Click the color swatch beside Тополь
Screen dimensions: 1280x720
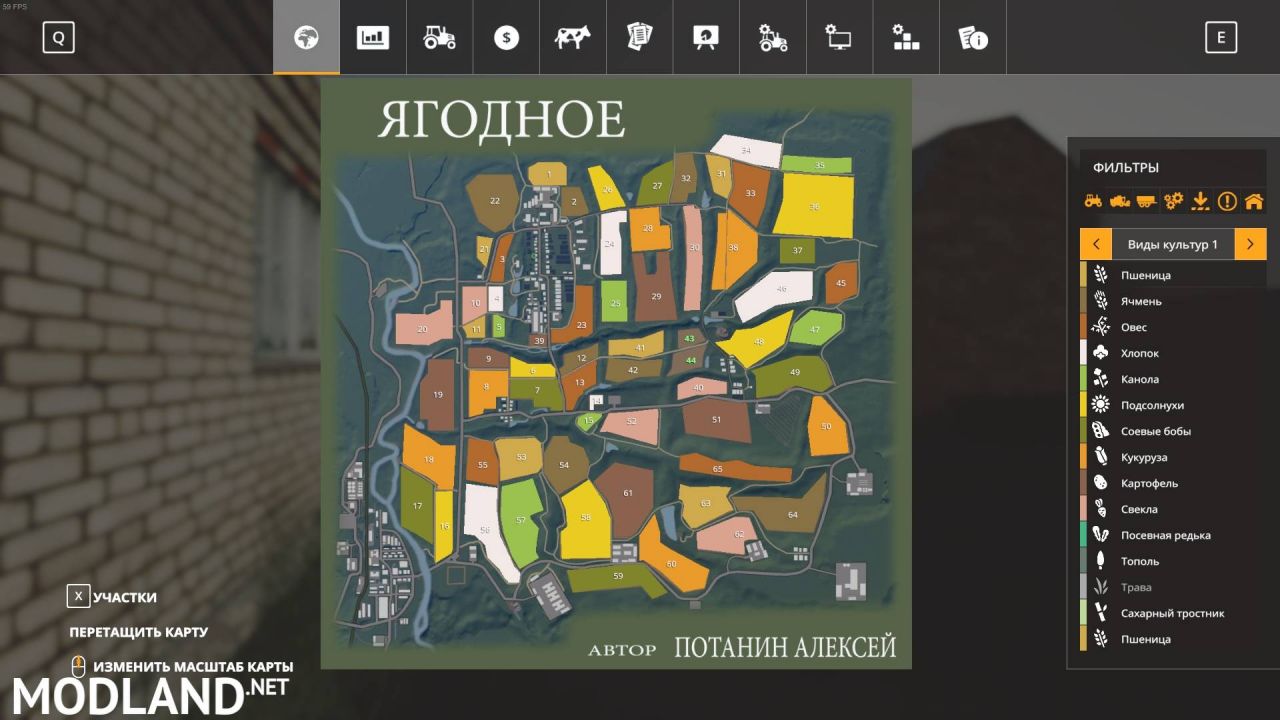(1083, 561)
